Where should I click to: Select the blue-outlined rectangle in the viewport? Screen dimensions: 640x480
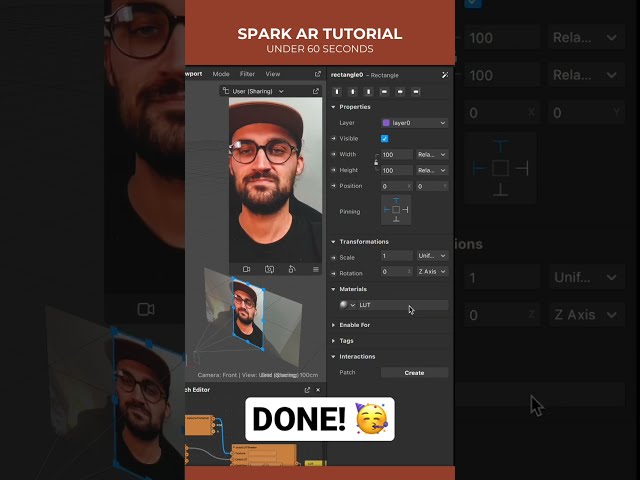coord(248,314)
